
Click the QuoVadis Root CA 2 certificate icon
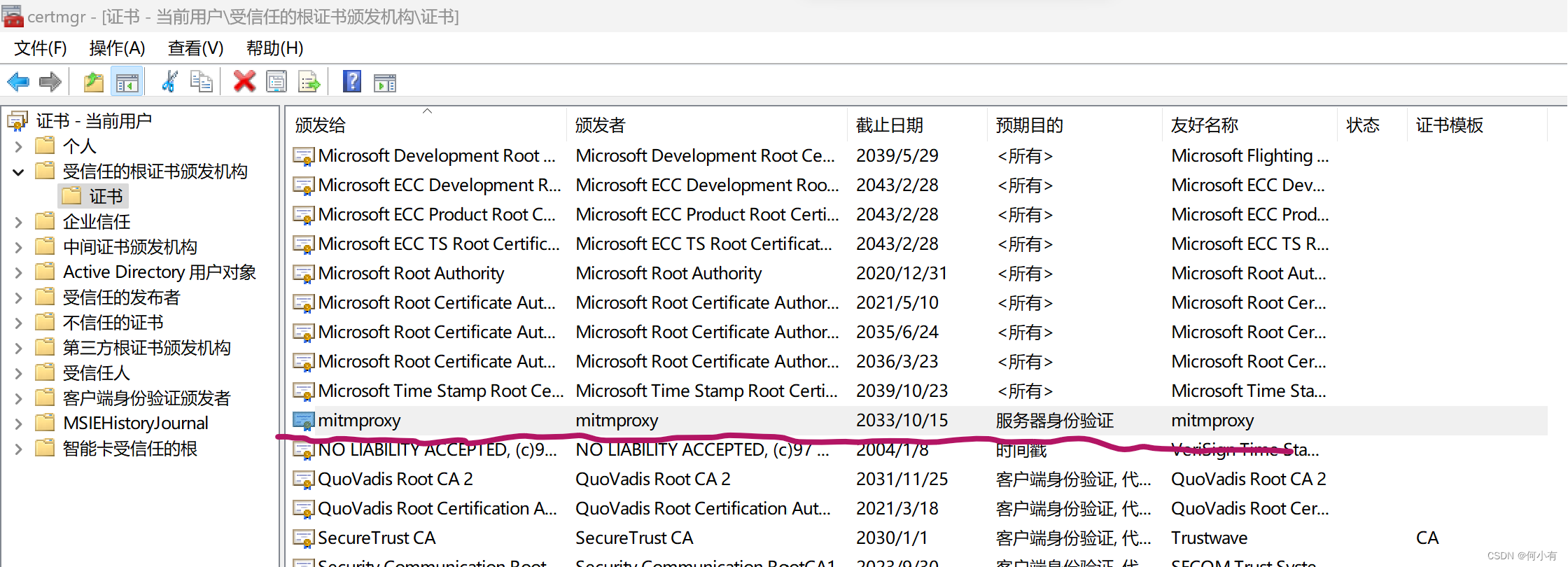point(303,479)
